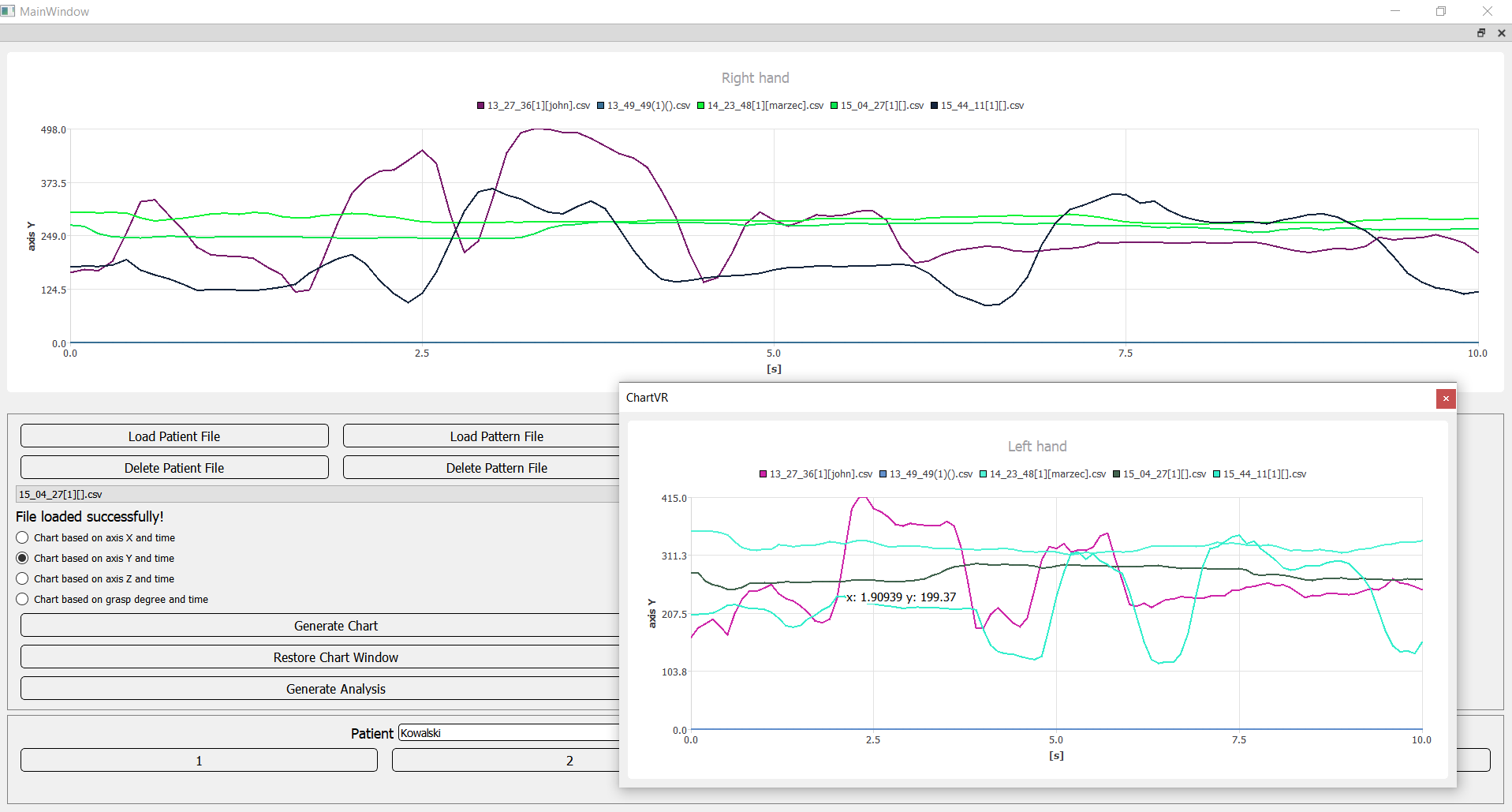1512x812 pixels.
Task: Click the button labeled 1
Action: click(199, 761)
